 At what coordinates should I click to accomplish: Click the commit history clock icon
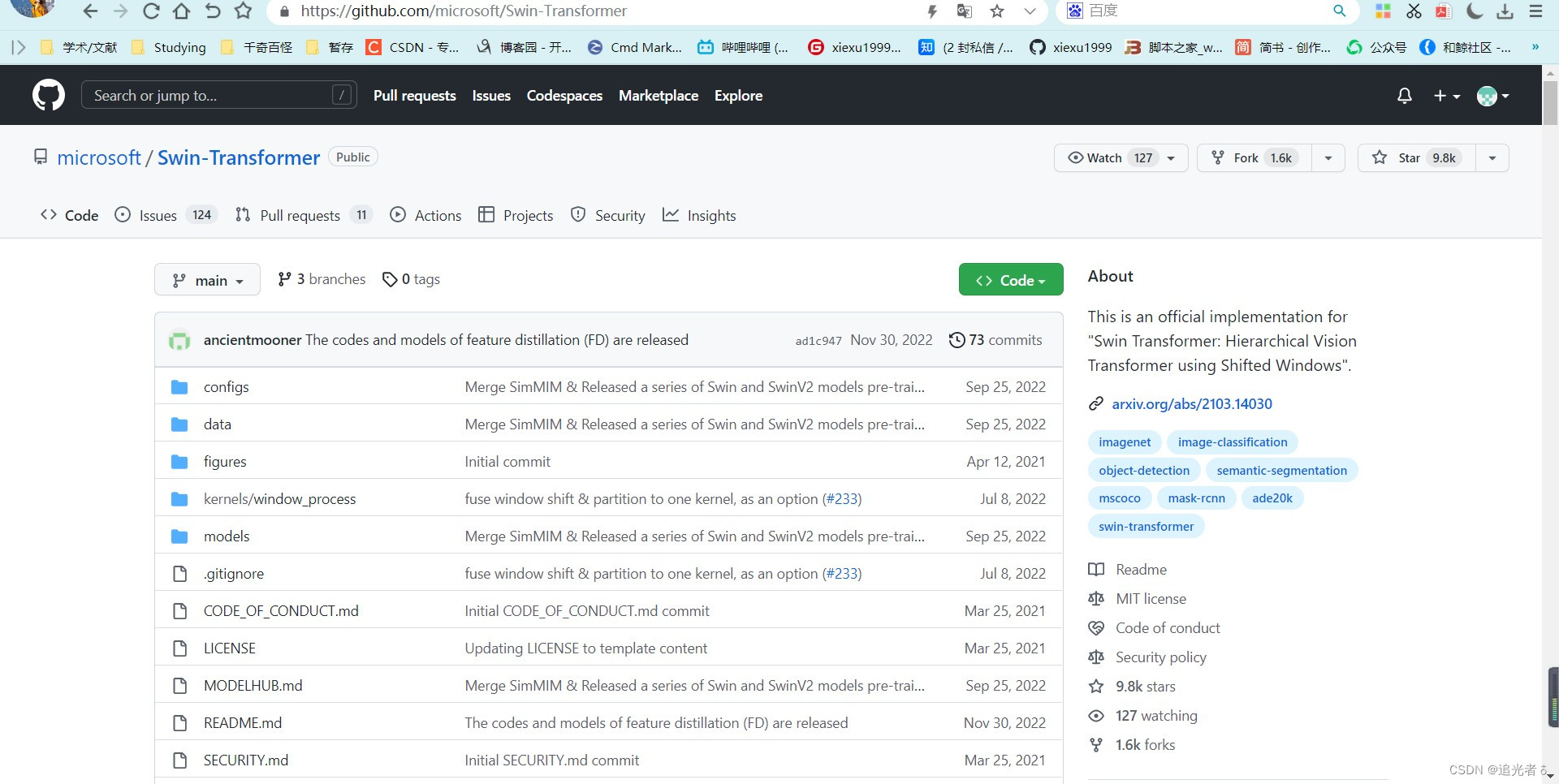click(957, 340)
